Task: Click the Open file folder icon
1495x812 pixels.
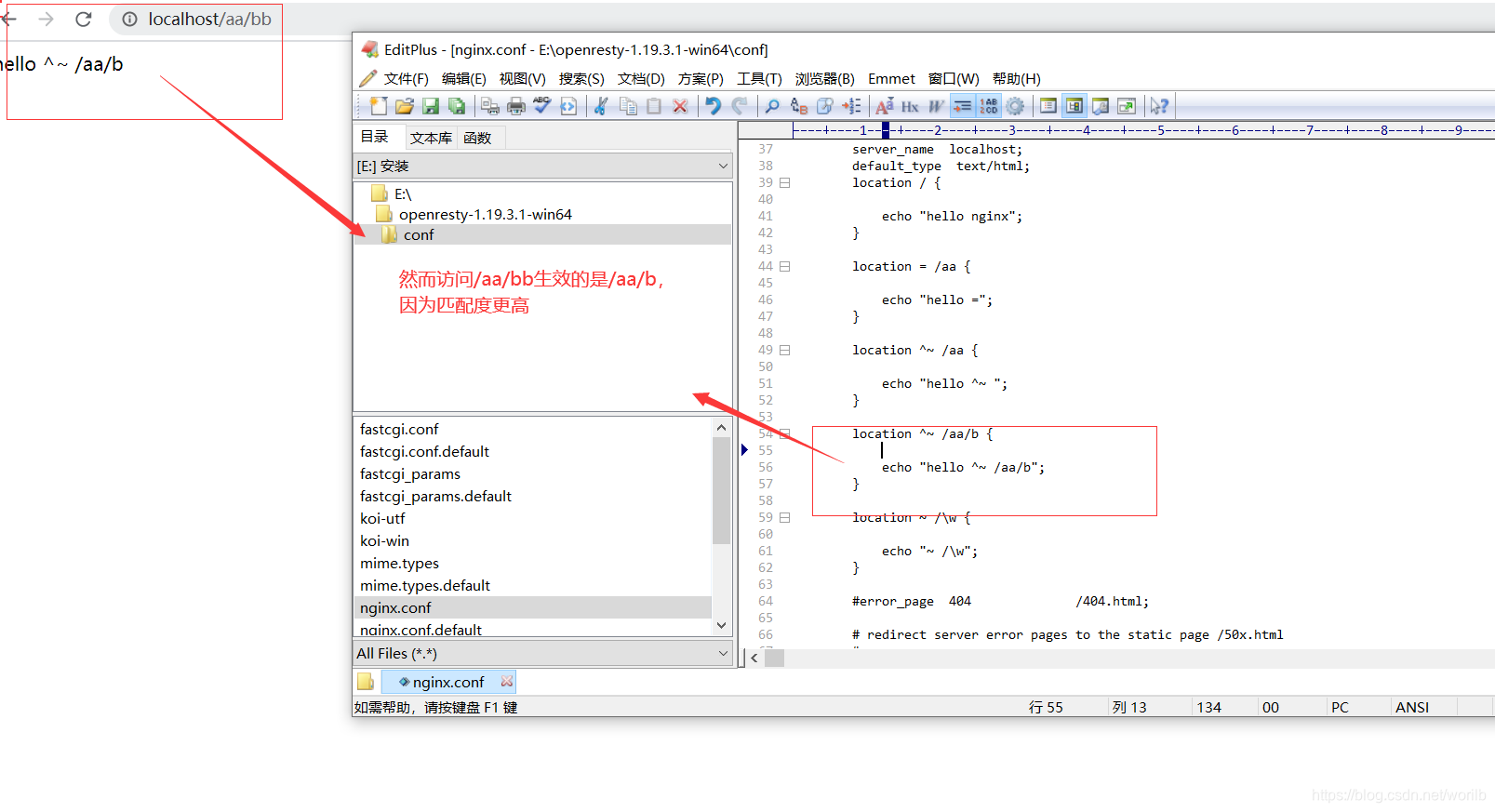Action: [404, 106]
